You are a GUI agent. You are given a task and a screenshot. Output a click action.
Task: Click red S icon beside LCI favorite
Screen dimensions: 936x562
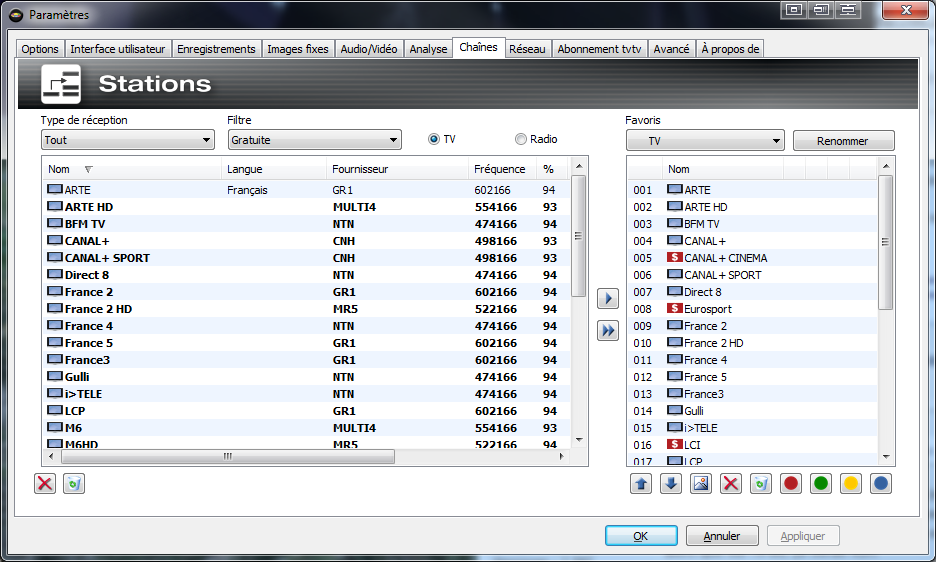coord(675,444)
